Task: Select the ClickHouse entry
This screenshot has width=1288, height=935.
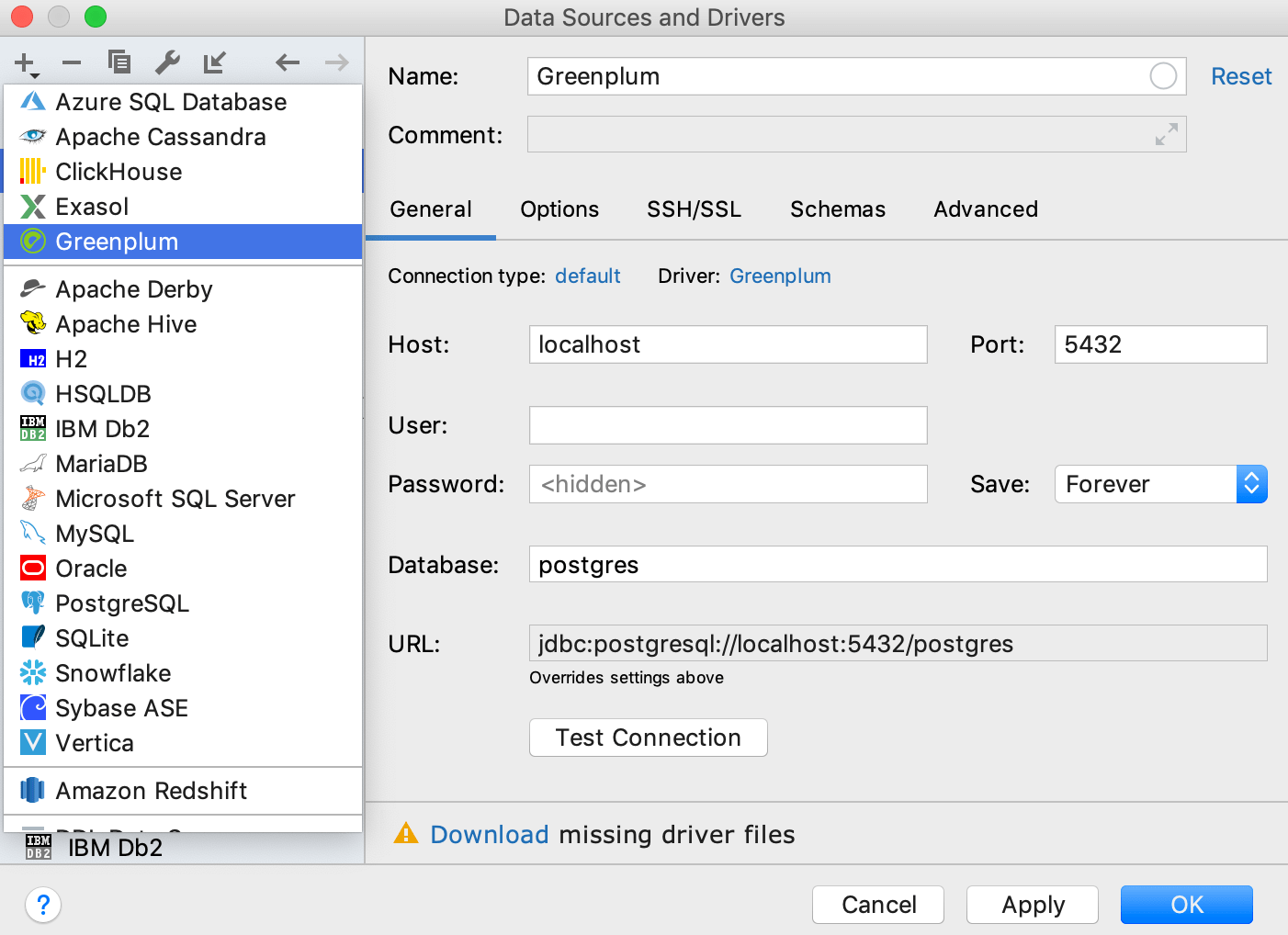Action: click(x=183, y=172)
